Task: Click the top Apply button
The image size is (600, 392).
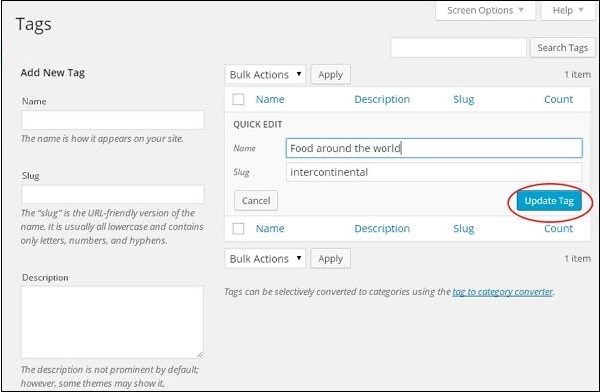Action: (330, 75)
